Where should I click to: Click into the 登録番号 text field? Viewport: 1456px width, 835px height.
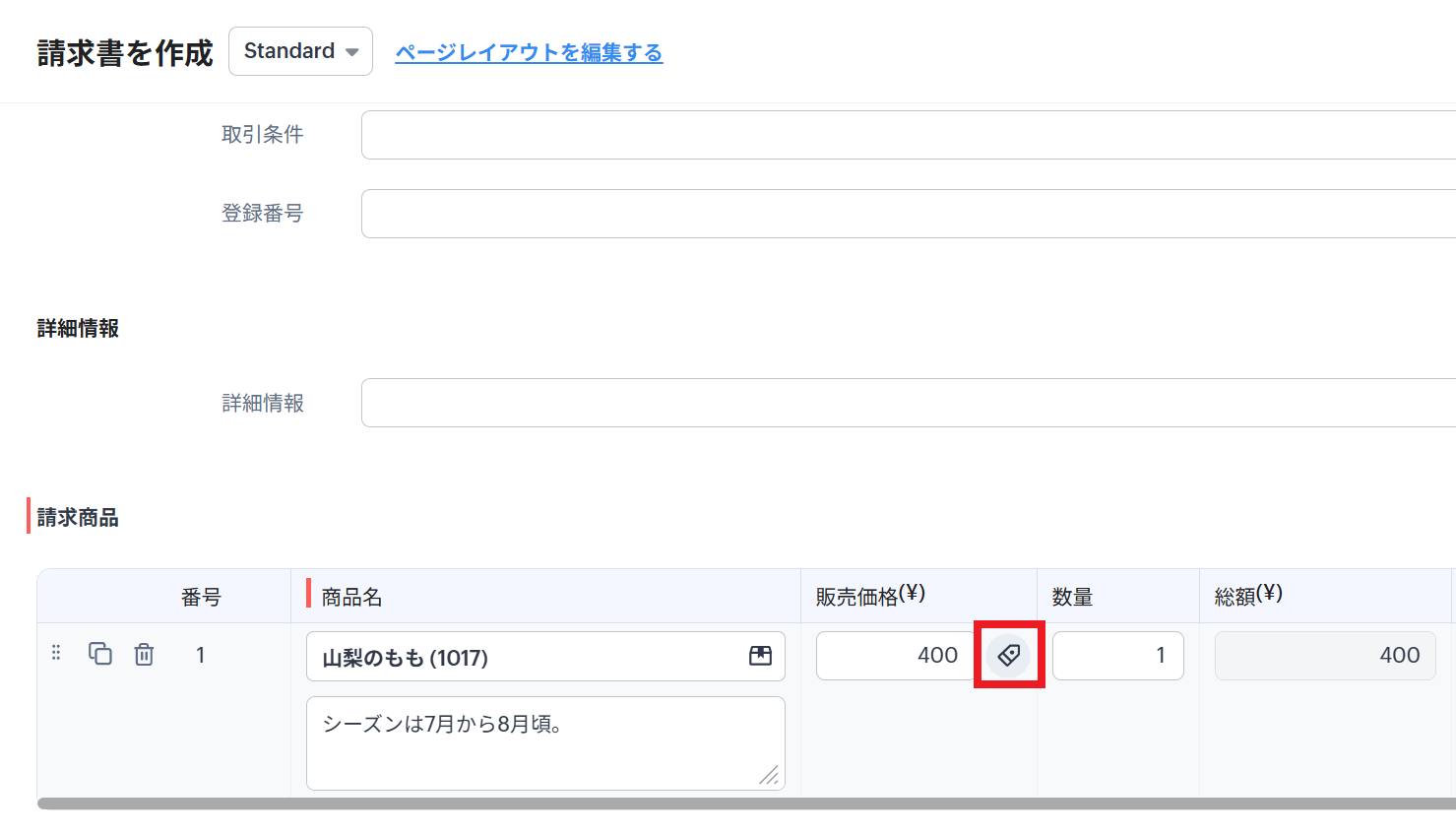pyautogui.click(x=906, y=214)
